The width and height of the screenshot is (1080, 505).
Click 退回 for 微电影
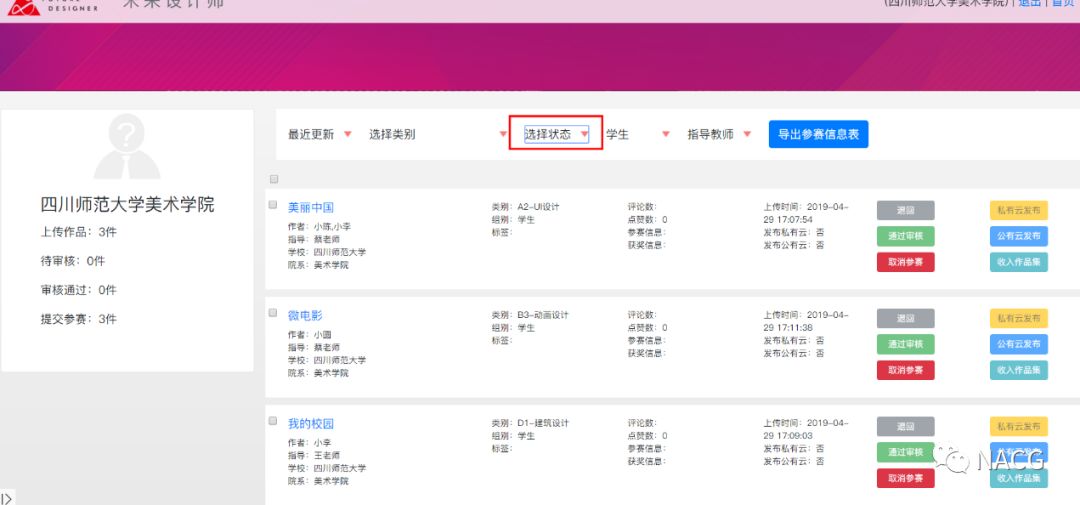tap(905, 318)
